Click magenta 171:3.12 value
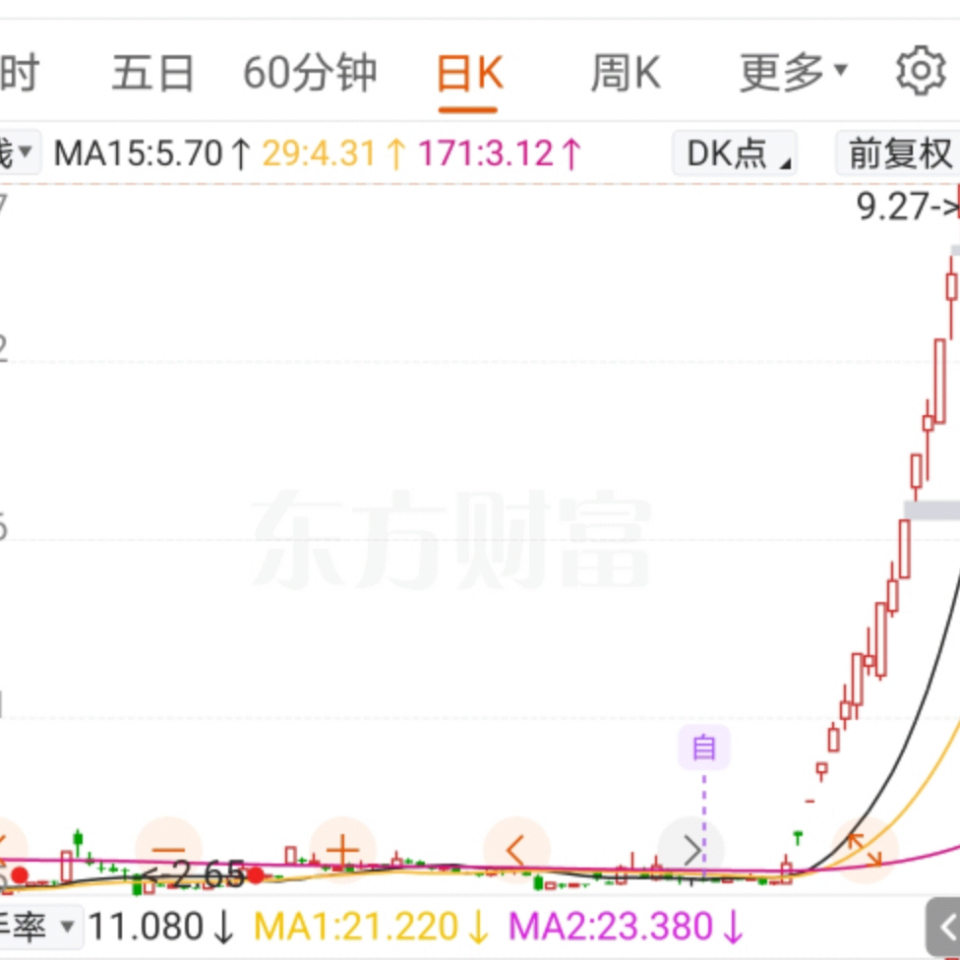This screenshot has height=960, width=960. (x=500, y=153)
